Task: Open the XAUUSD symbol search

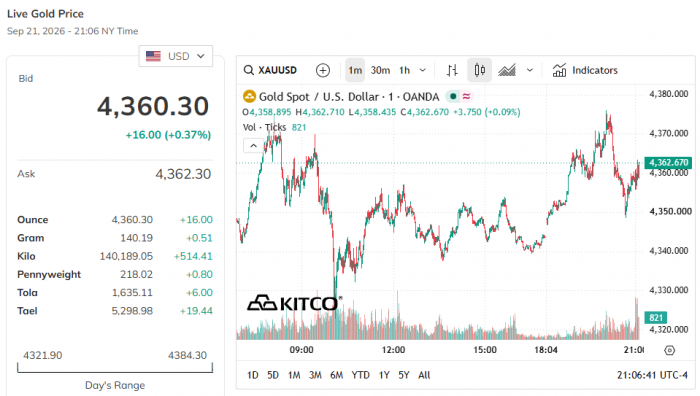Action: coord(270,70)
